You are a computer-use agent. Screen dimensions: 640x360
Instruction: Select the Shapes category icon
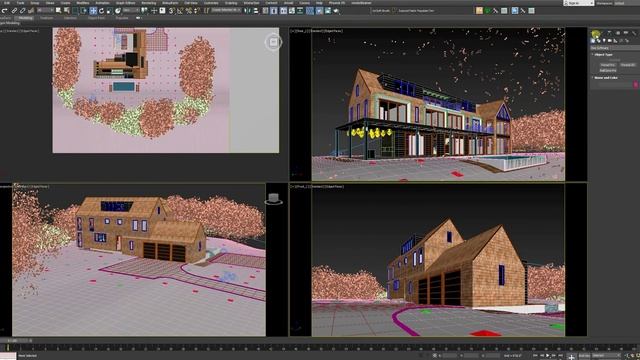click(598, 40)
